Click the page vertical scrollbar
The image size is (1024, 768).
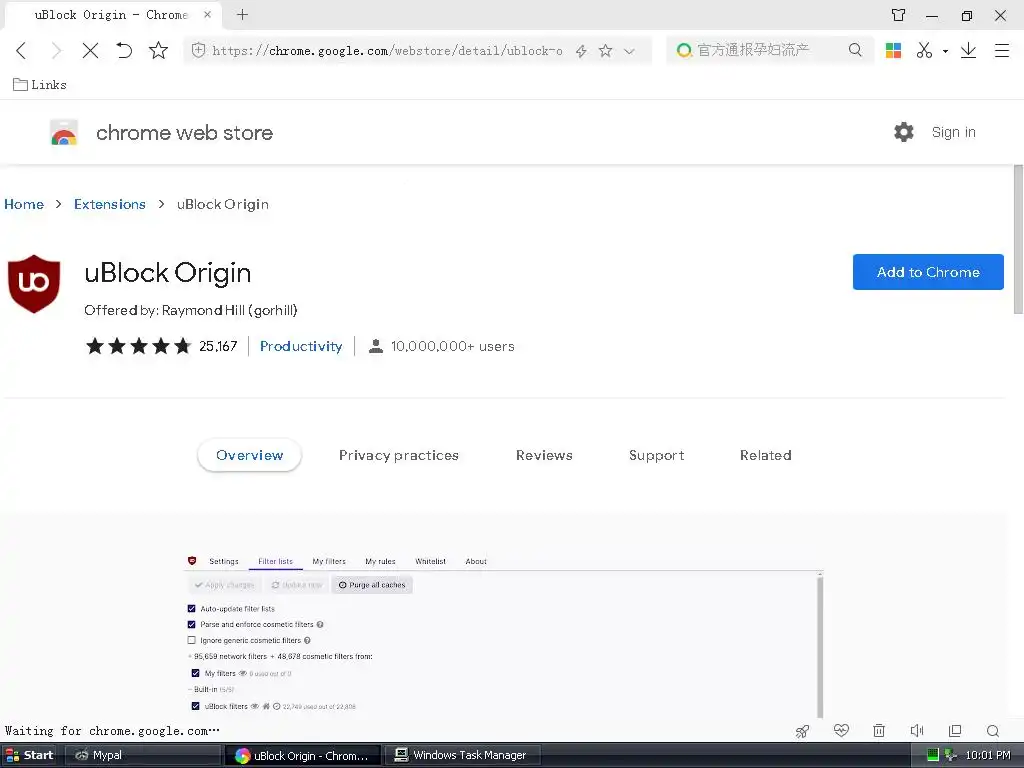pos(1018,238)
